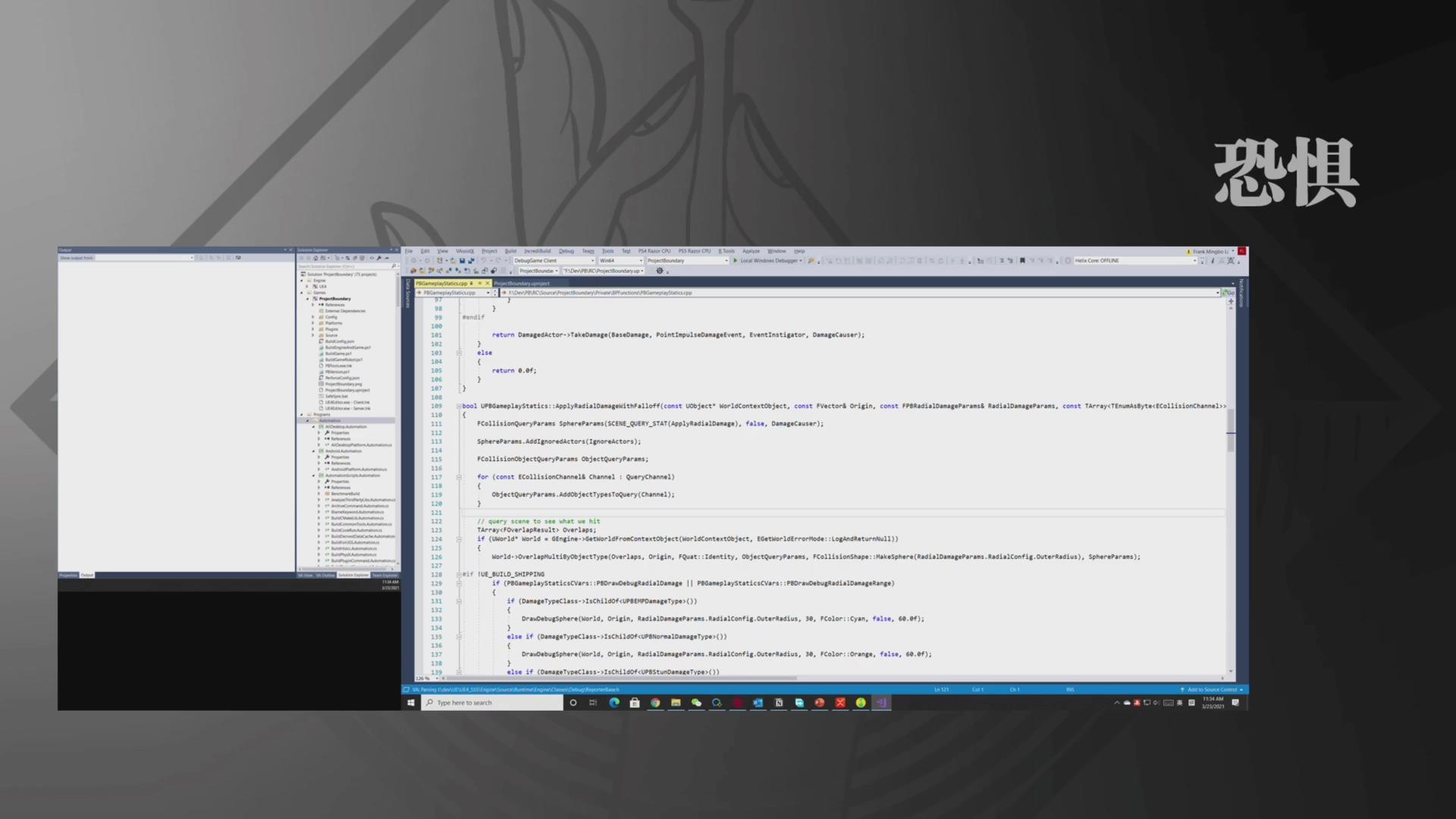Toggle the bookmark icon in the toolbar
This screenshot has width=1456, height=819.
tap(1022, 261)
